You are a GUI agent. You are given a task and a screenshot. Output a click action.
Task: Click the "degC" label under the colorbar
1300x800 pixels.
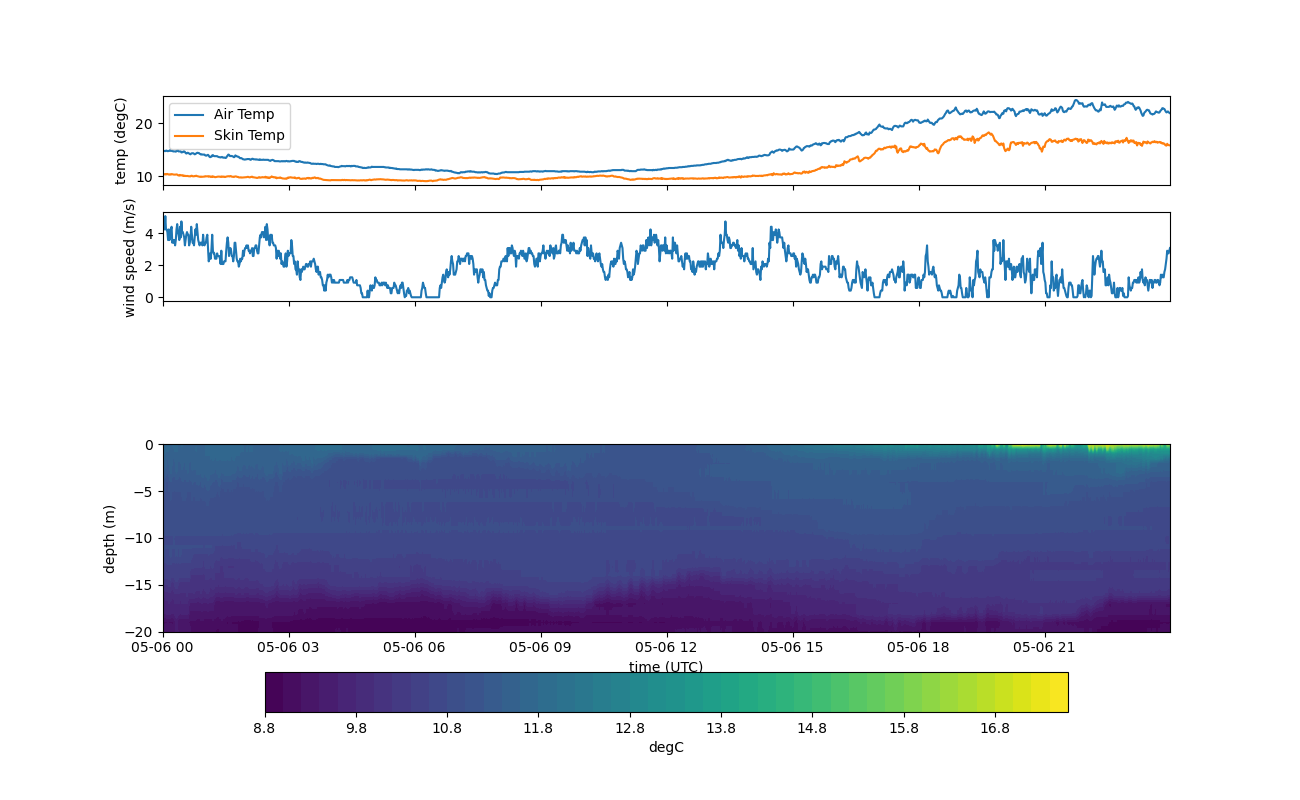666,748
